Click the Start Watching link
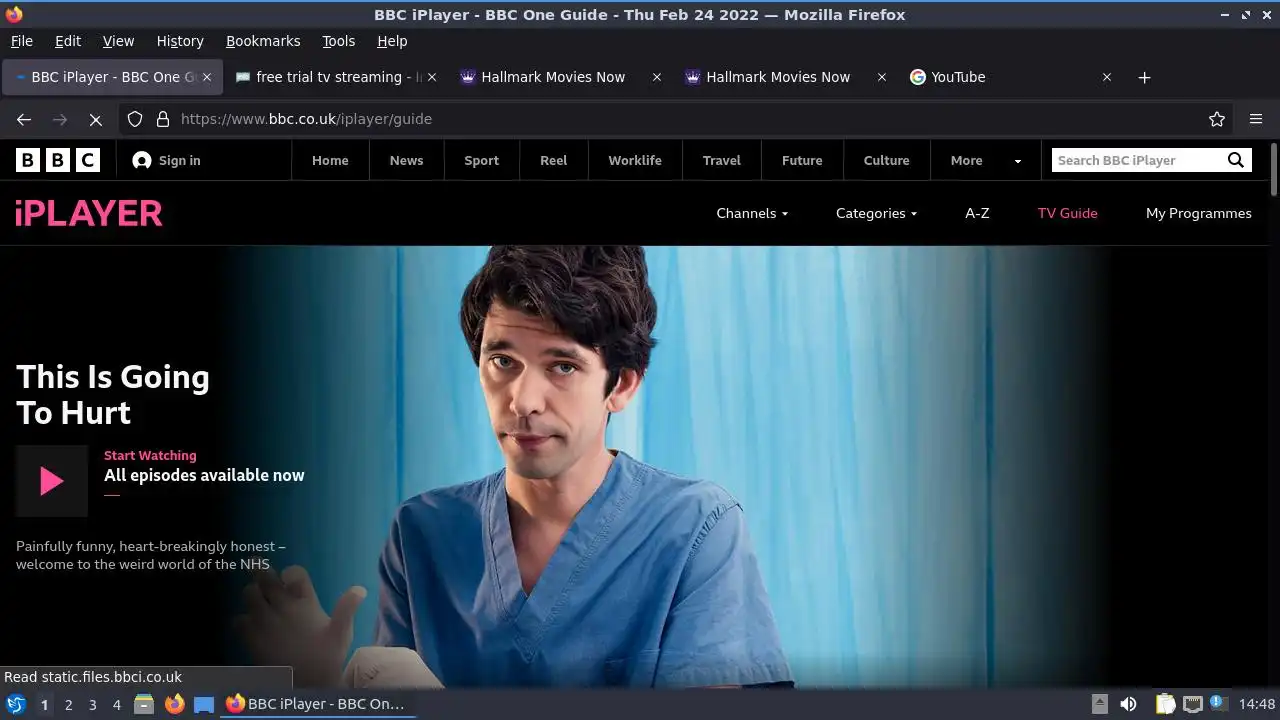 pyautogui.click(x=150, y=455)
